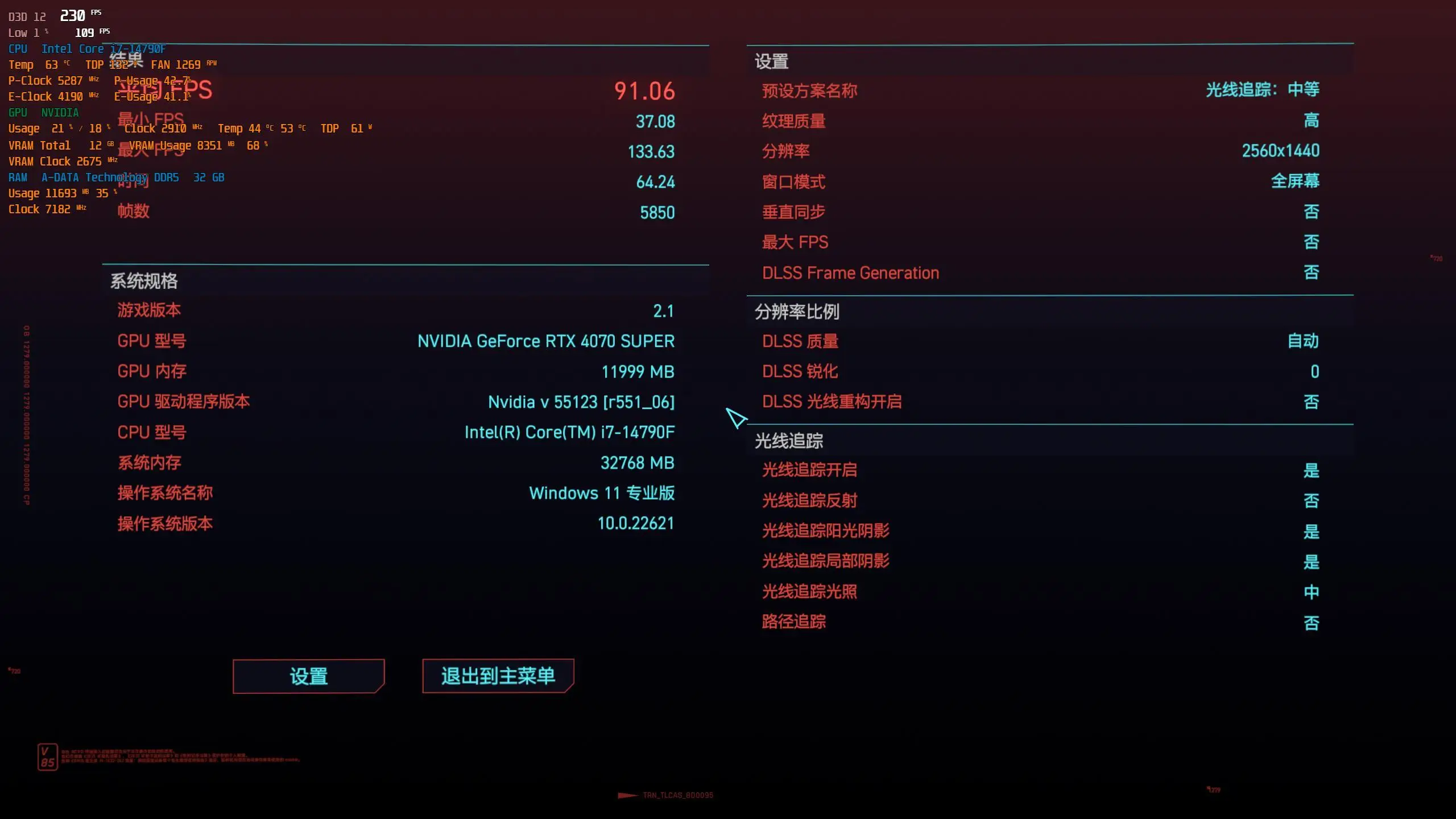Image resolution: width=1456 pixels, height=819 pixels.
Task: Click 退出到主菜单 (Exit to Main Menu)
Action: (x=498, y=676)
